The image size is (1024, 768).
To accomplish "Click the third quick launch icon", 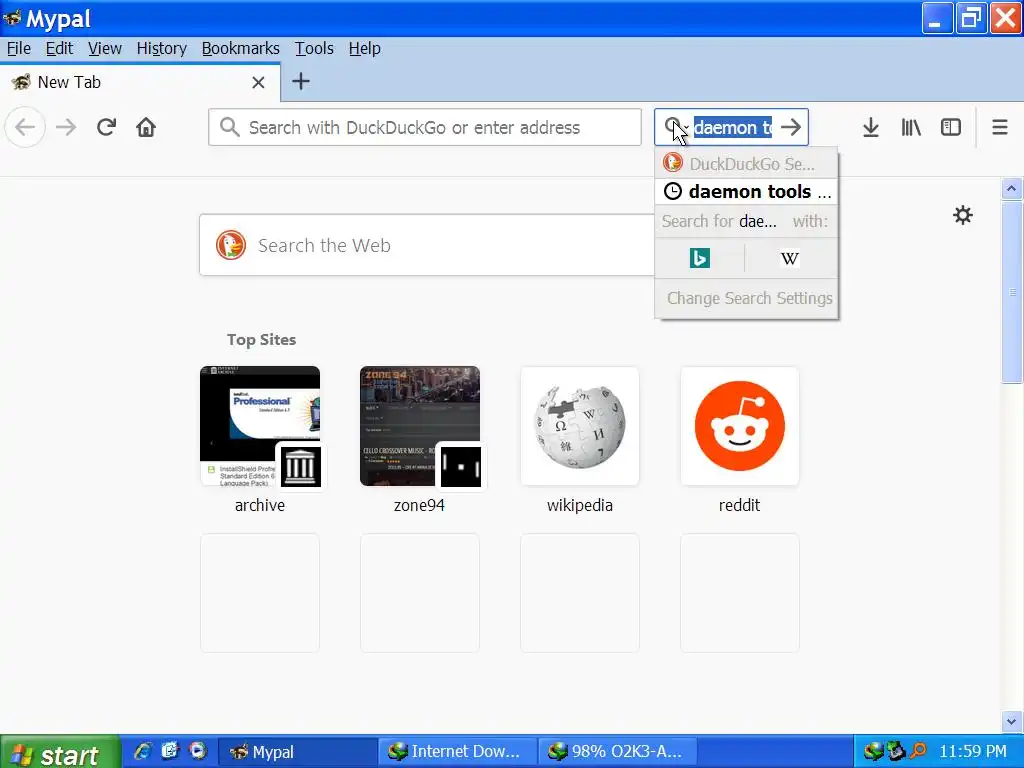I will click(197, 751).
